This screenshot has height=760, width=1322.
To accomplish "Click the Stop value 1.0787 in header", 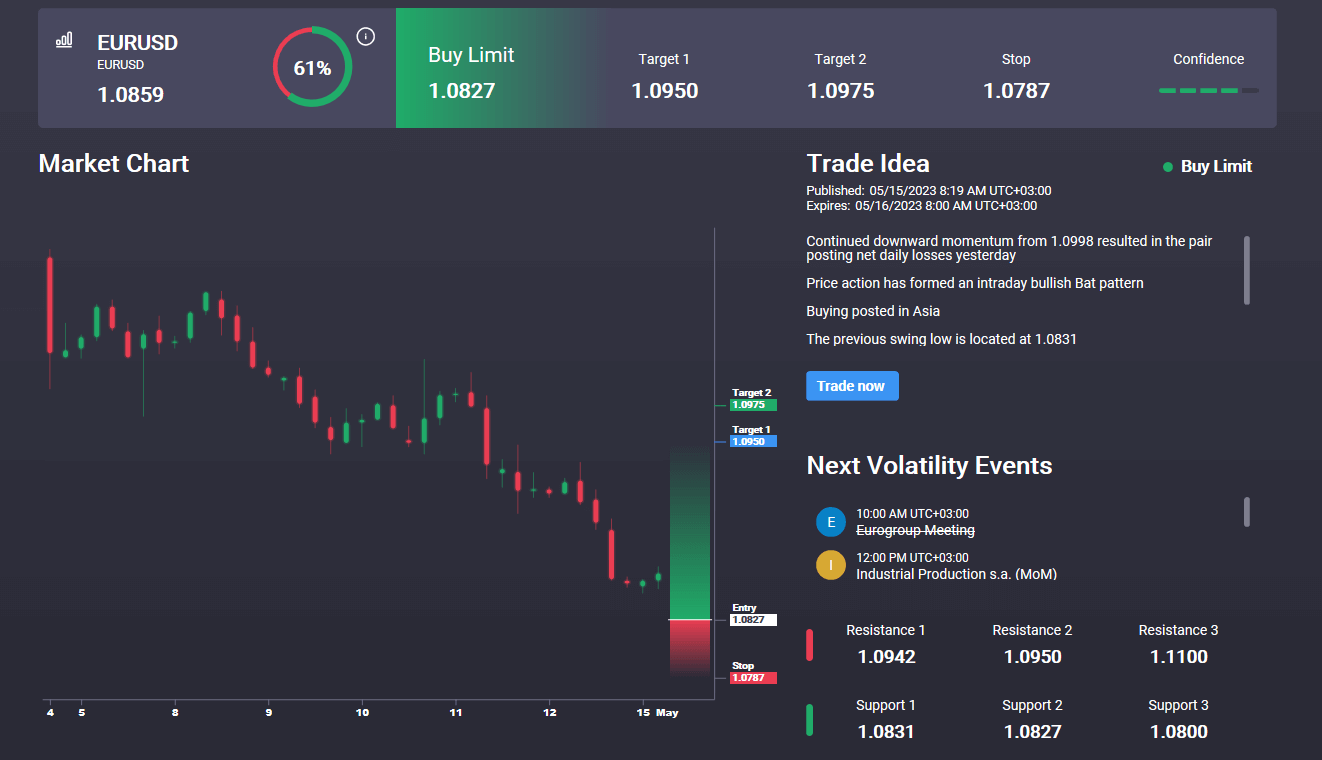I will 1016,91.
